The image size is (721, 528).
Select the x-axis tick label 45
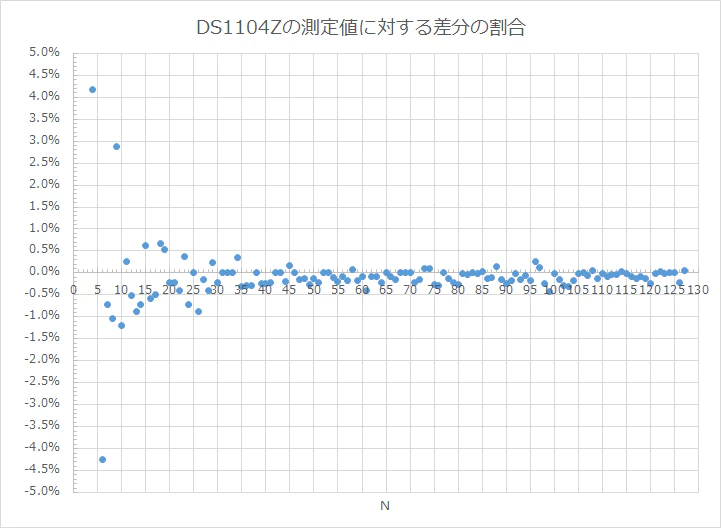click(289, 290)
